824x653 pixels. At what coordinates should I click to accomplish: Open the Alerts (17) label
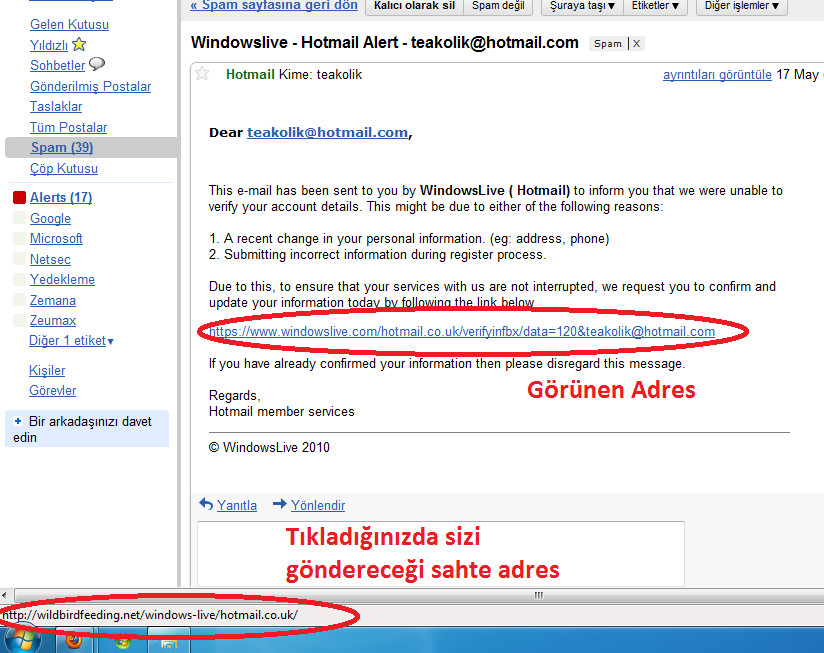[61, 197]
